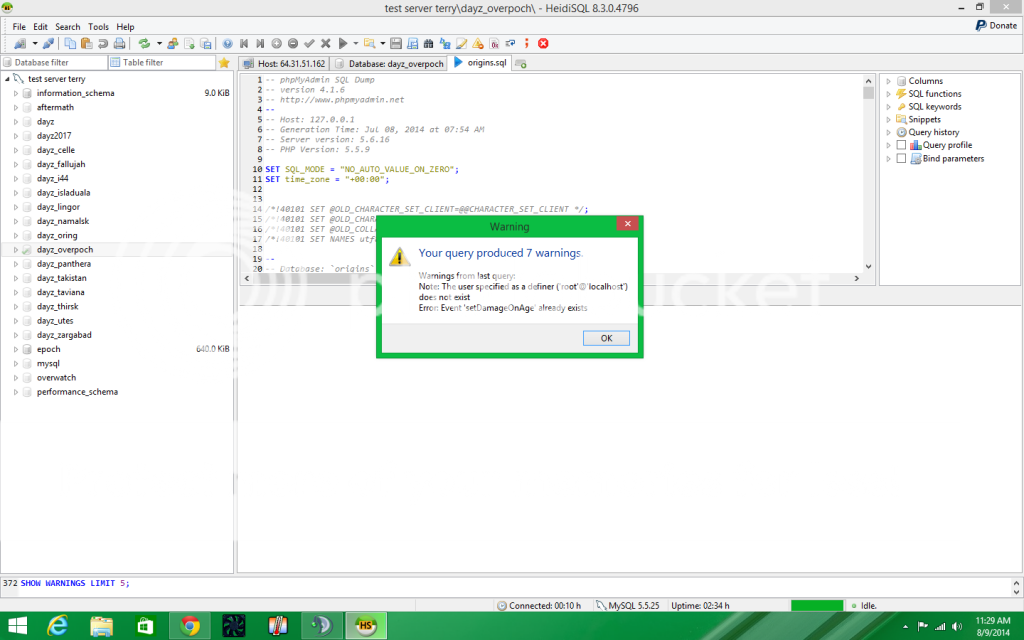Click the Copy toolbar icon
Viewport: 1024px width, 640px height.
[70, 44]
